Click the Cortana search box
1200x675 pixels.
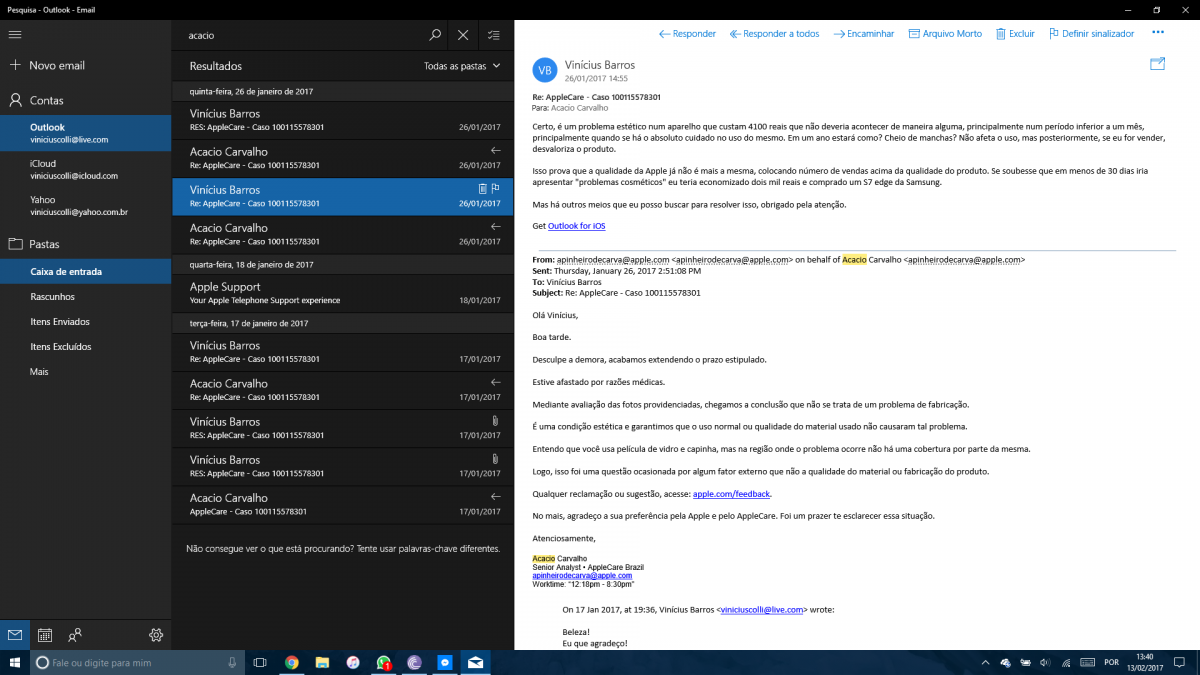tap(138, 662)
